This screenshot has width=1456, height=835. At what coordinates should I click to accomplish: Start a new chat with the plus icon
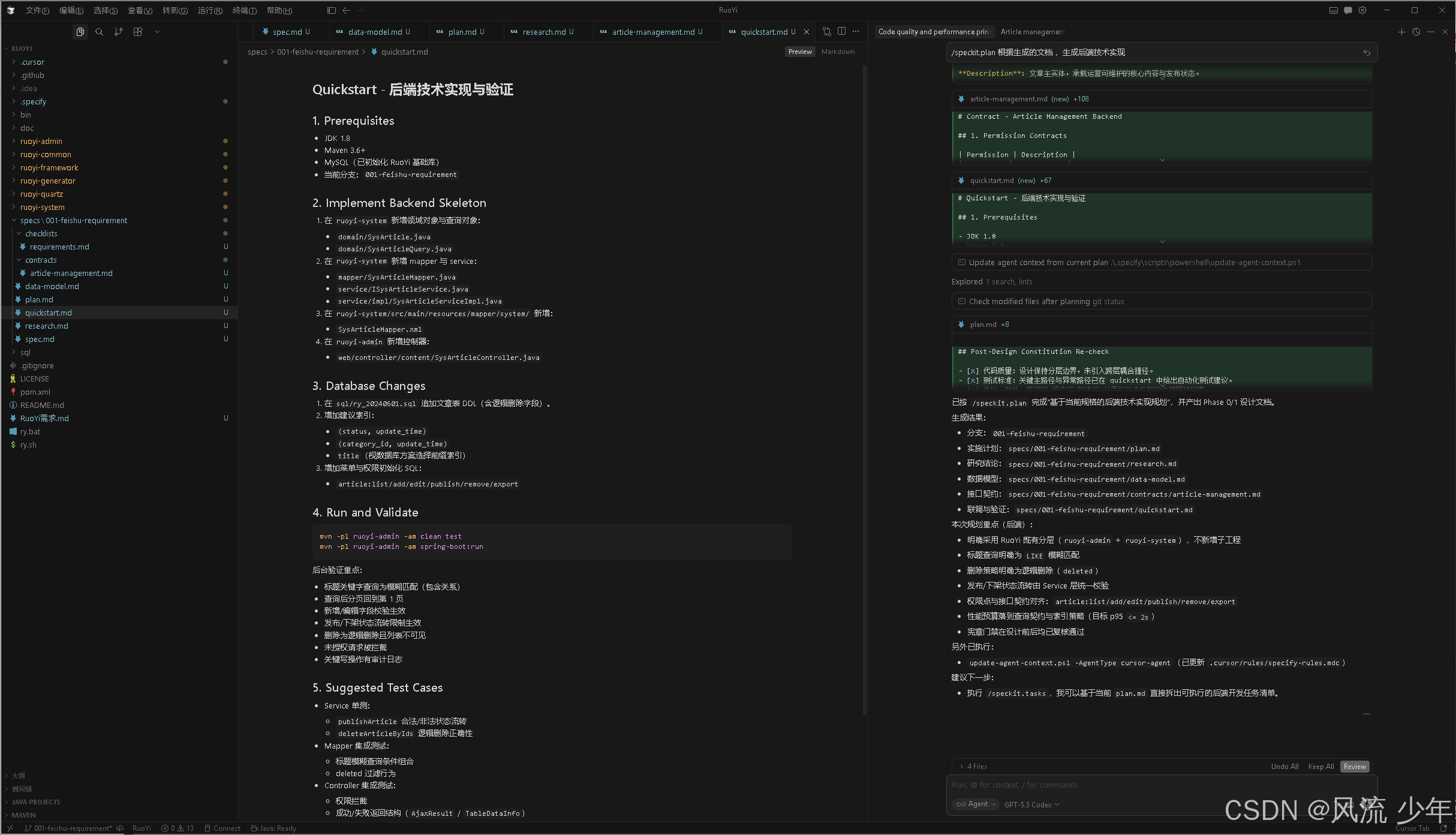(1401, 32)
